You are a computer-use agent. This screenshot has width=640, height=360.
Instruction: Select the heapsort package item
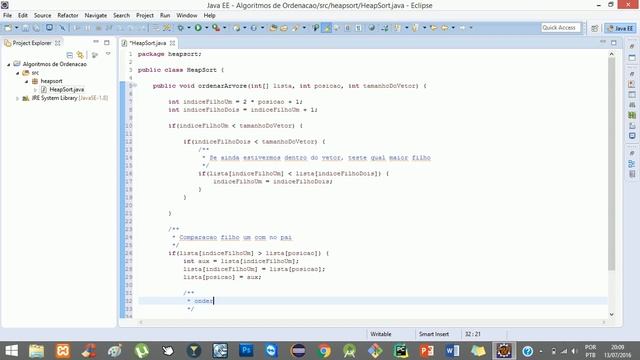[51, 81]
